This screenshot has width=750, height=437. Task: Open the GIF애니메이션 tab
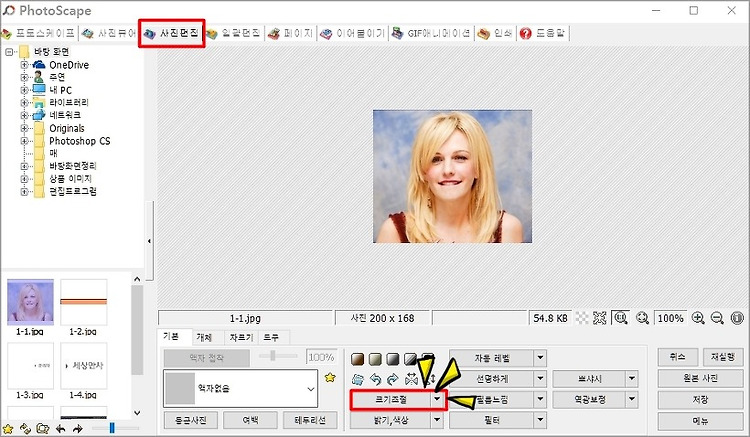click(x=431, y=33)
